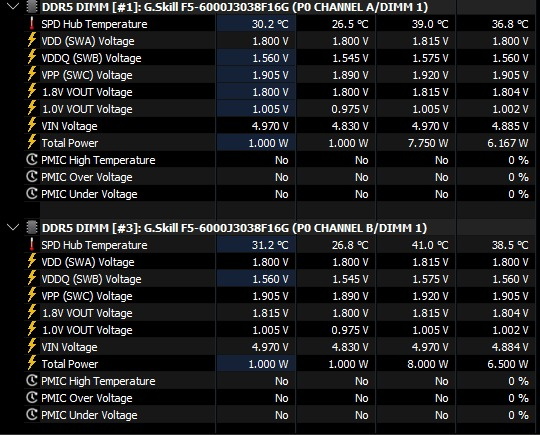Click lightning icon beside DIMM #3 VPP (SWC) Voltage
Viewport: 540px width, 435px height.
[32, 296]
